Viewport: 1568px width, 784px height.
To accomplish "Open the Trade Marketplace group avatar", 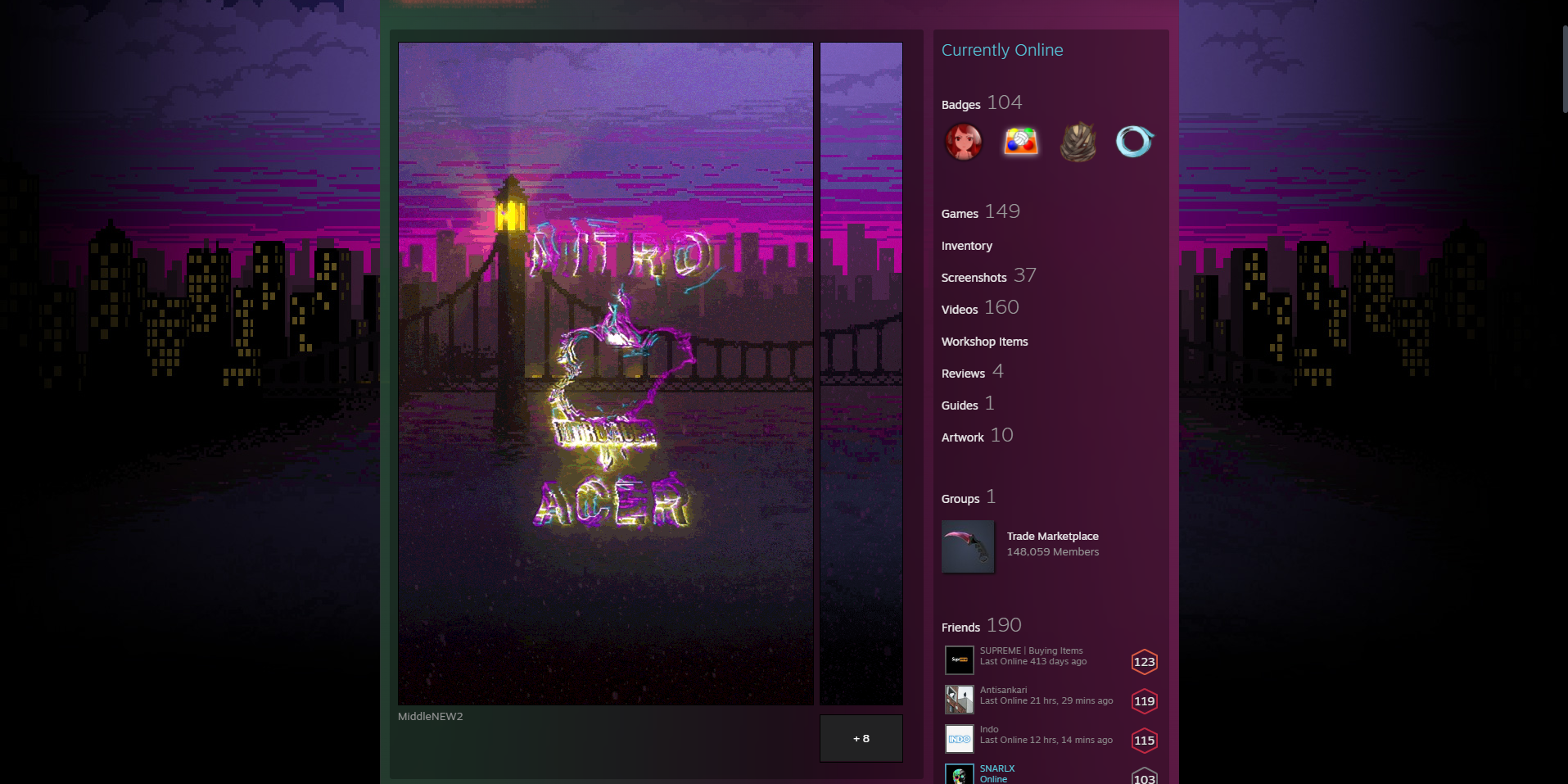I will click(968, 546).
